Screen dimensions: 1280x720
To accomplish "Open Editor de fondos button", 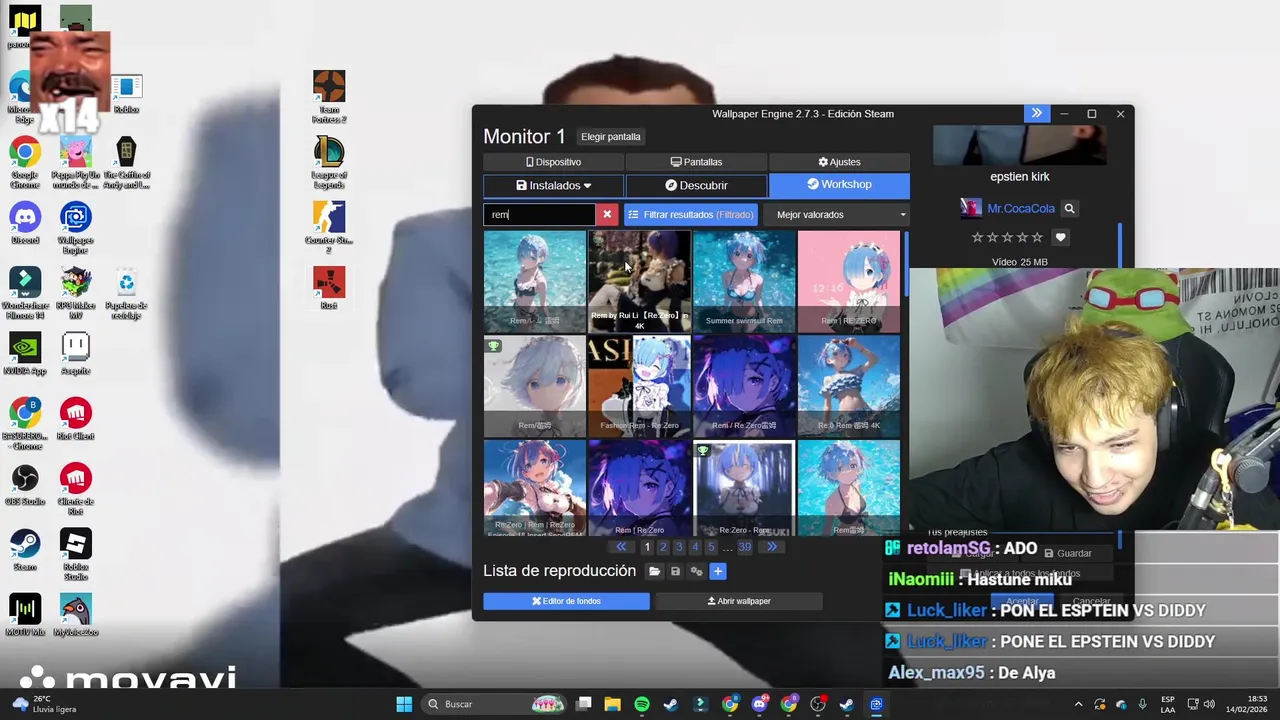I will pos(566,601).
